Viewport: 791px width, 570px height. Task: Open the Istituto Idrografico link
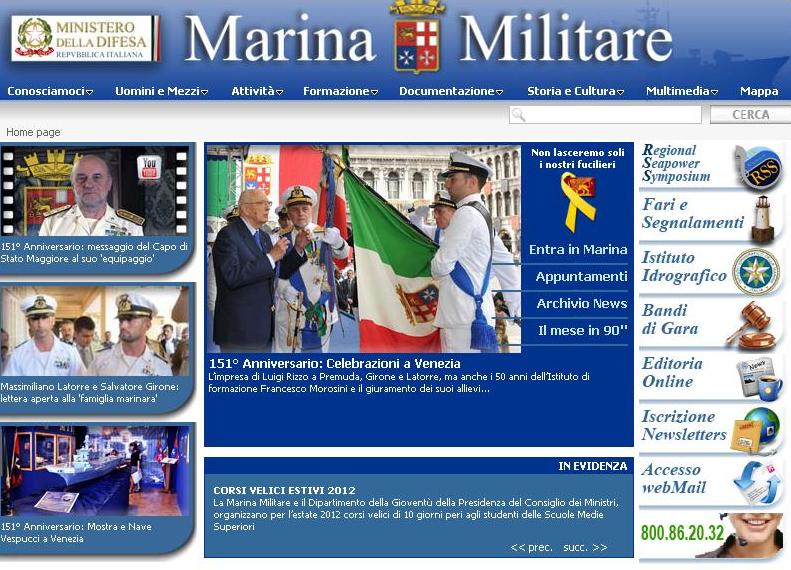pos(684,267)
